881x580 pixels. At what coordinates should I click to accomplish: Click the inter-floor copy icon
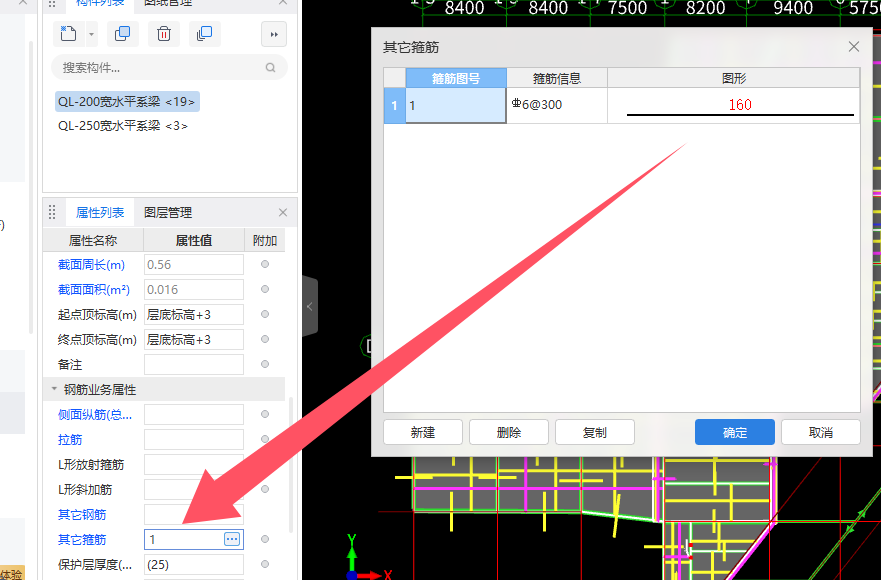[x=205, y=34]
